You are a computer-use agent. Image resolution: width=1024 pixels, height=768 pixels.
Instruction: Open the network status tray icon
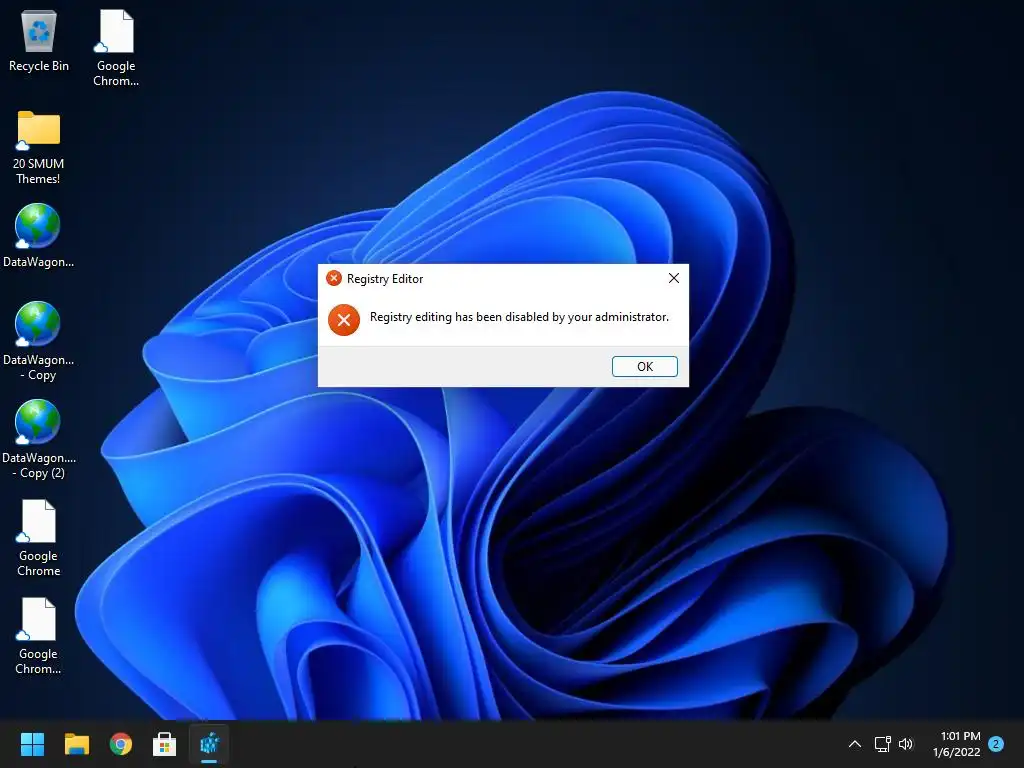(882, 744)
